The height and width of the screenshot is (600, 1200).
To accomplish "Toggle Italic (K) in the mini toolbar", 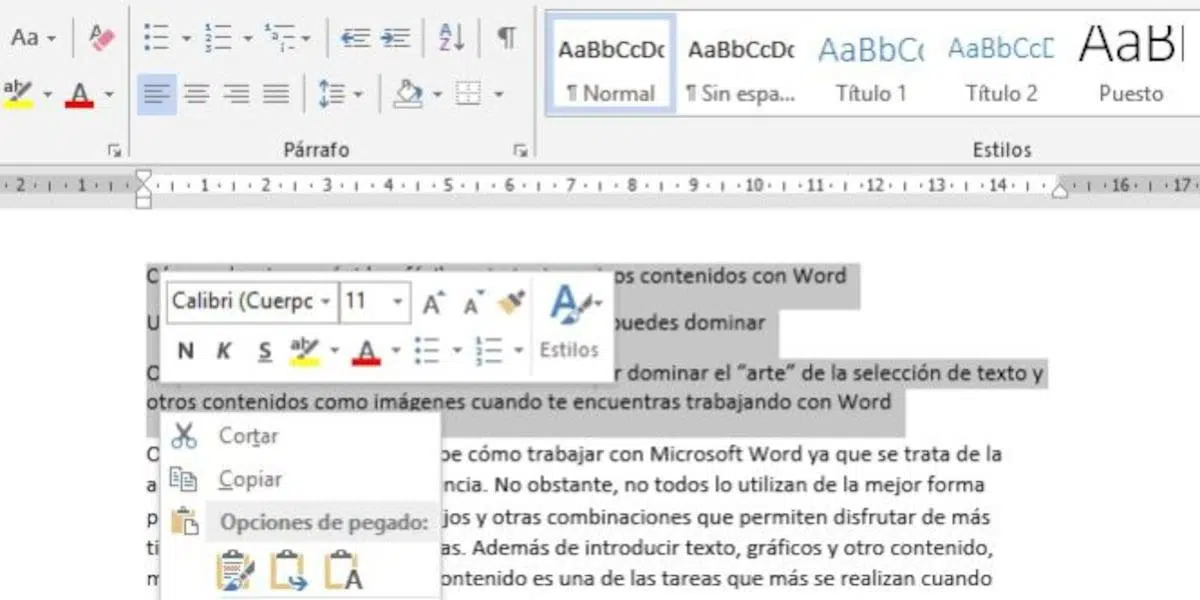I will (224, 350).
